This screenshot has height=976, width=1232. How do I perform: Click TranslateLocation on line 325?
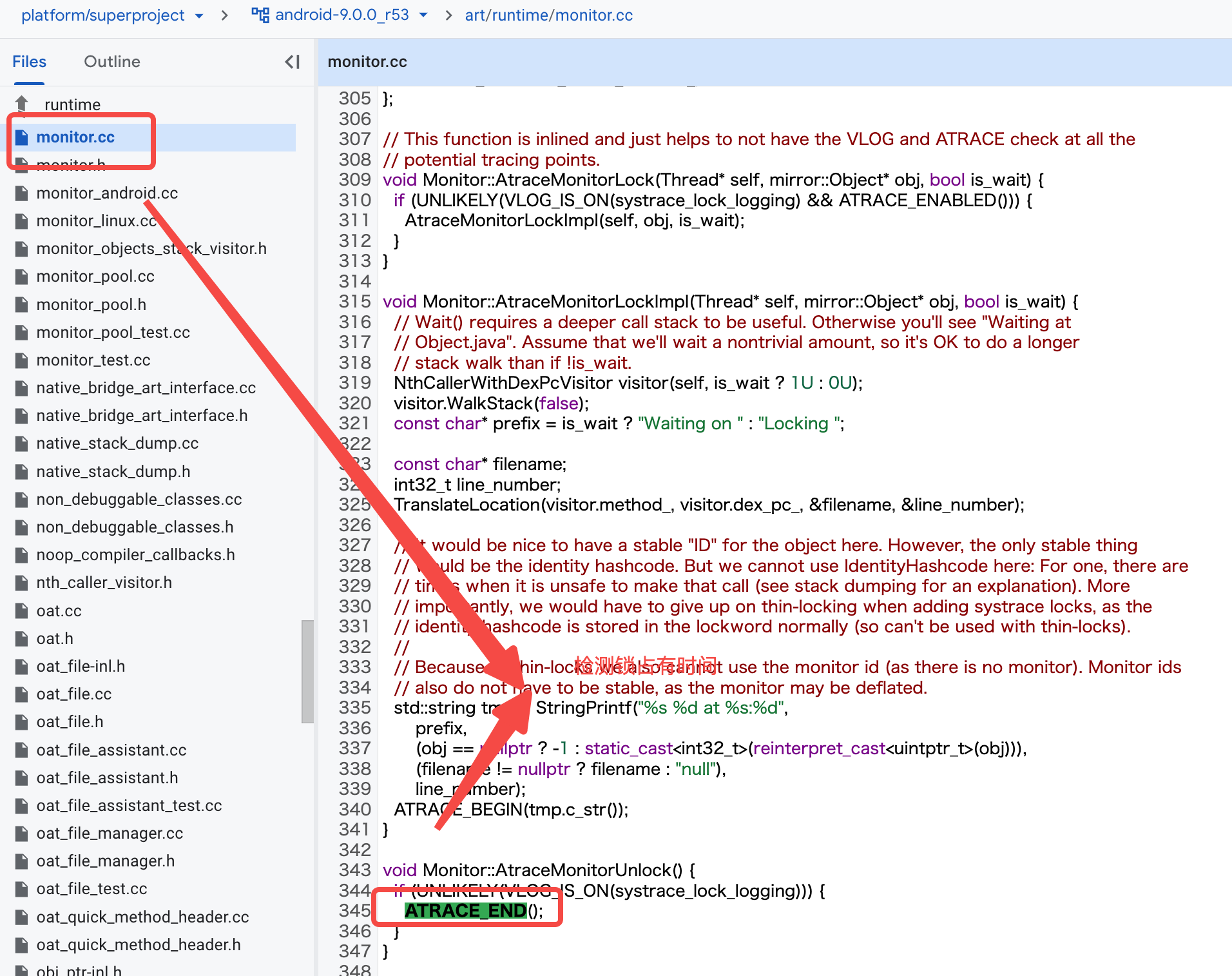[x=467, y=505]
